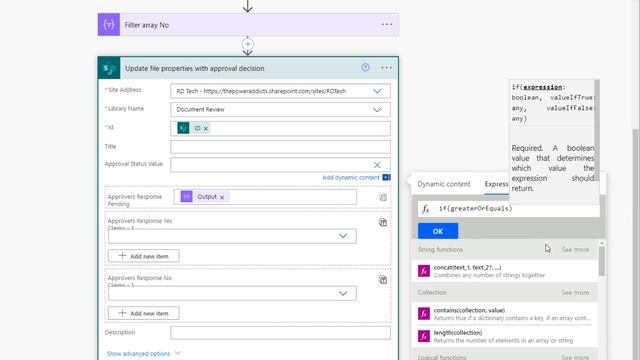Expand the Library Name dropdown

coord(377,109)
